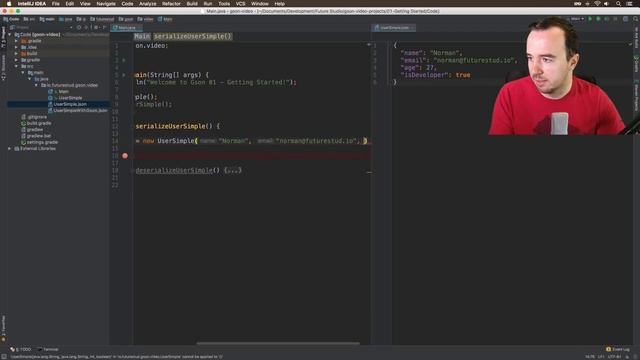
Task: Debug the Main configuration
Action: tap(598, 19)
